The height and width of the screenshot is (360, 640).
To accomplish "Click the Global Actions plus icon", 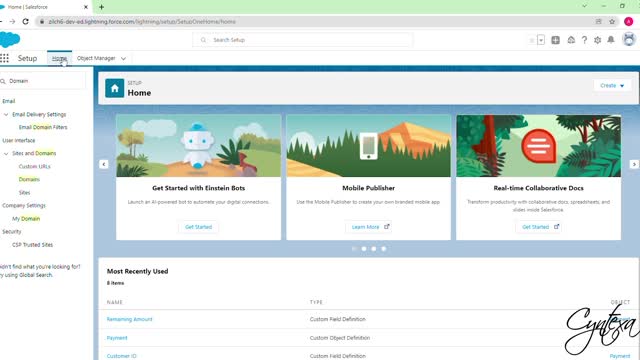I will pos(556,40).
